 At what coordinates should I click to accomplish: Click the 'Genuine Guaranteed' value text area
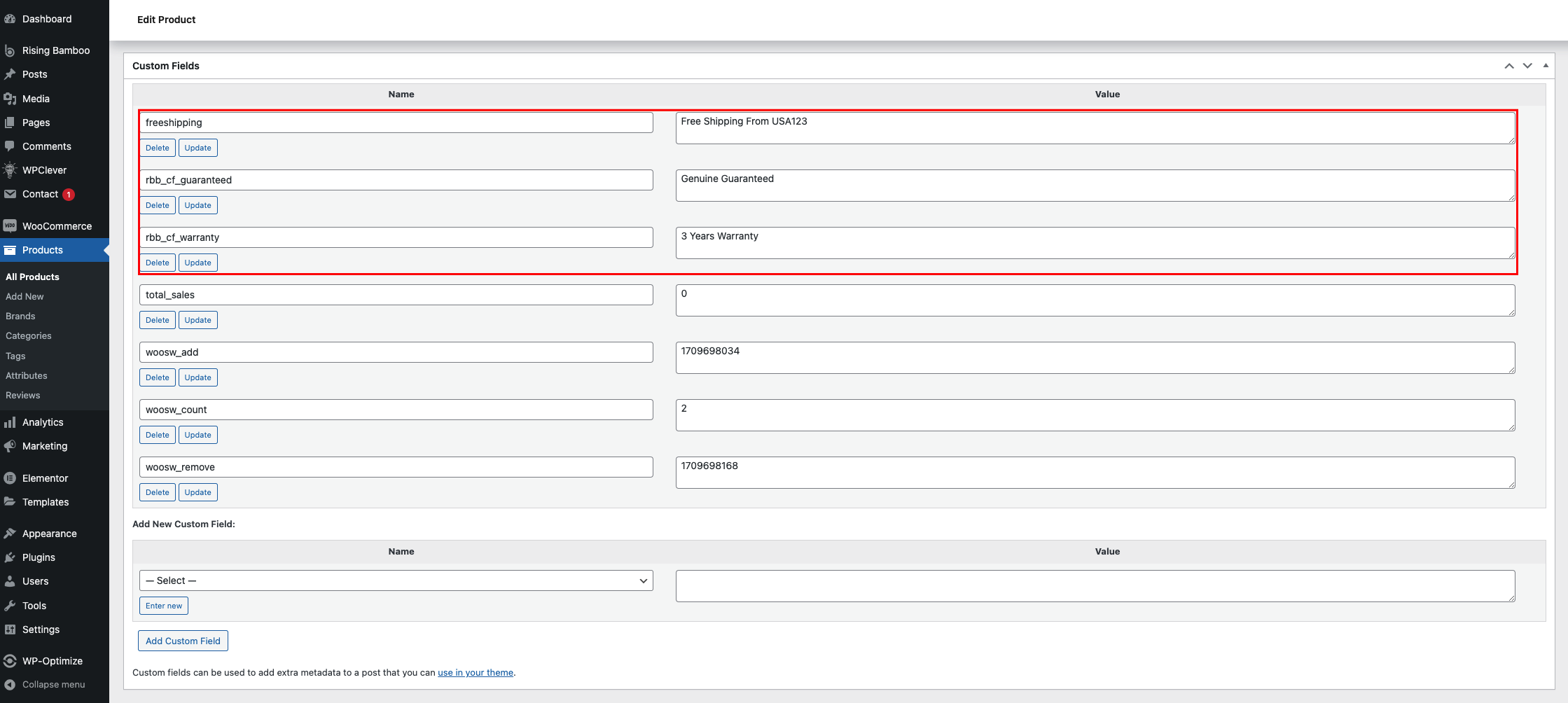[1095, 186]
